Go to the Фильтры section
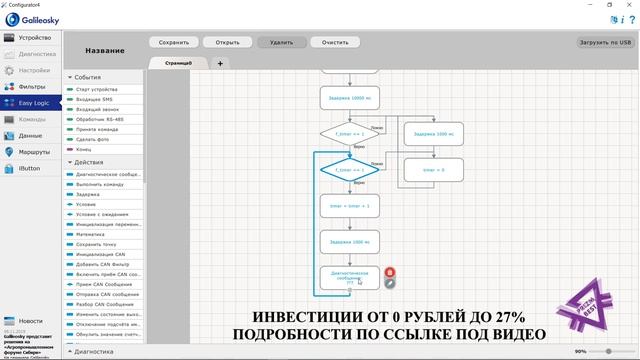640x360 pixels. point(31,87)
